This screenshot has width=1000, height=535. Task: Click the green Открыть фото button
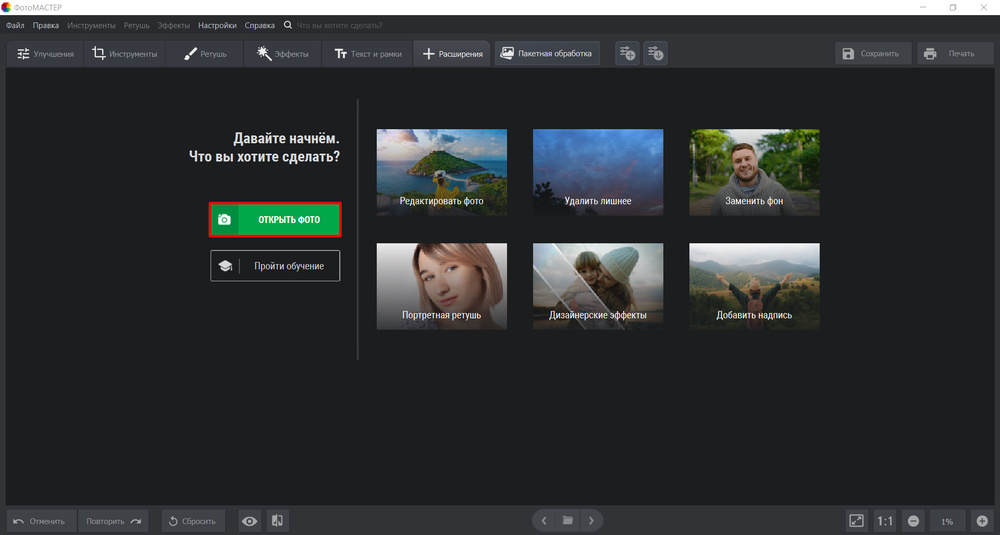click(275, 219)
